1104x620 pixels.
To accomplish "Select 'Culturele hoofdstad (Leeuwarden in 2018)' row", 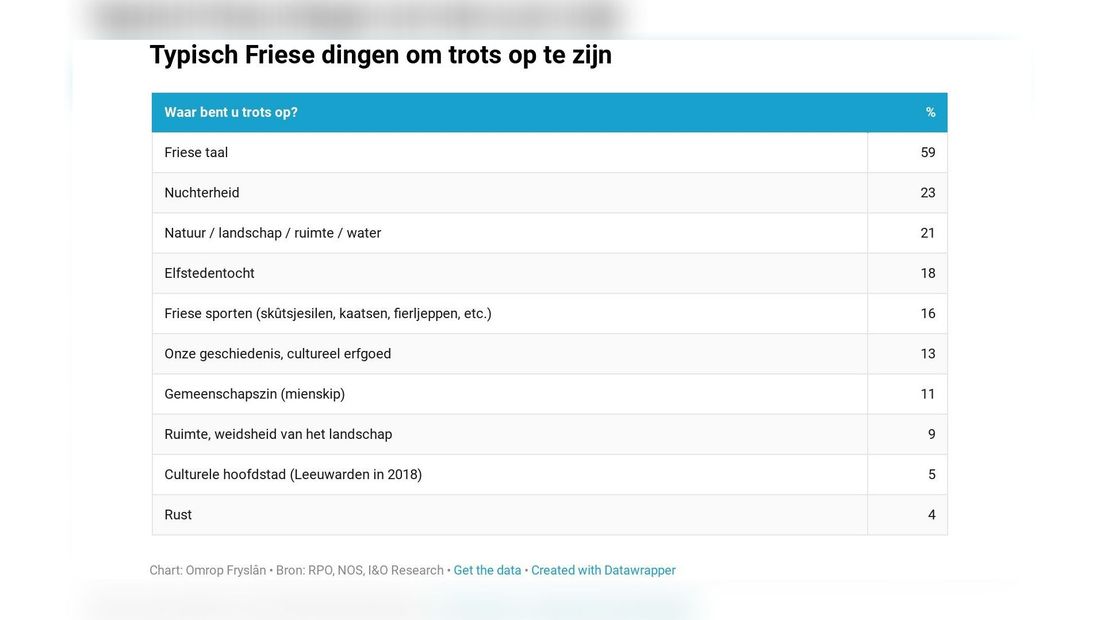I will click(549, 474).
